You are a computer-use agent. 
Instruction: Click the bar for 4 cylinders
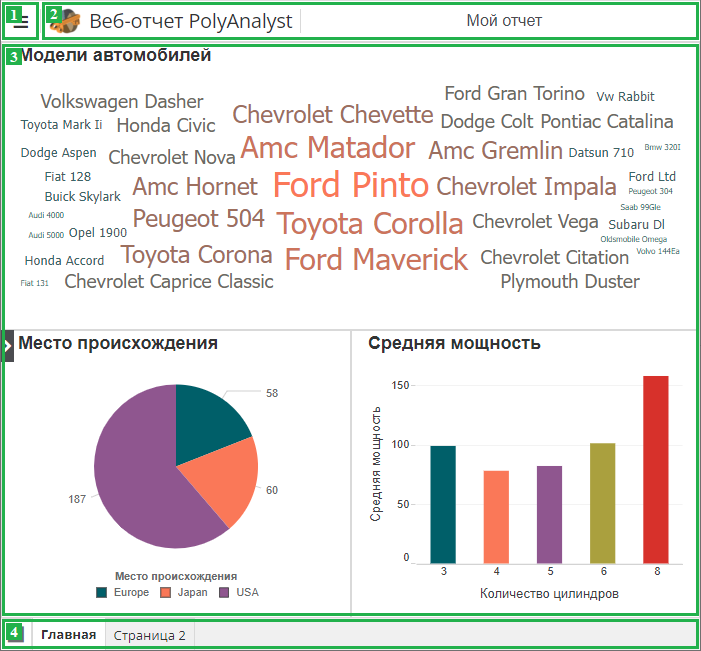click(496, 517)
